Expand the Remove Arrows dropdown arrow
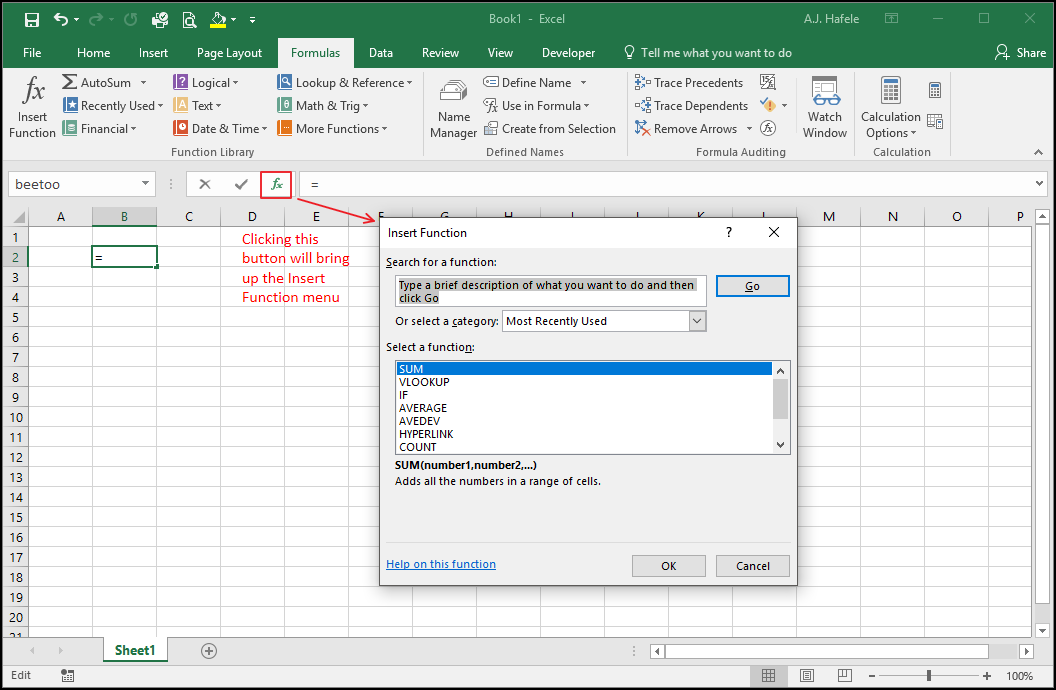Screen dimensions: 1056x690 coord(749,129)
